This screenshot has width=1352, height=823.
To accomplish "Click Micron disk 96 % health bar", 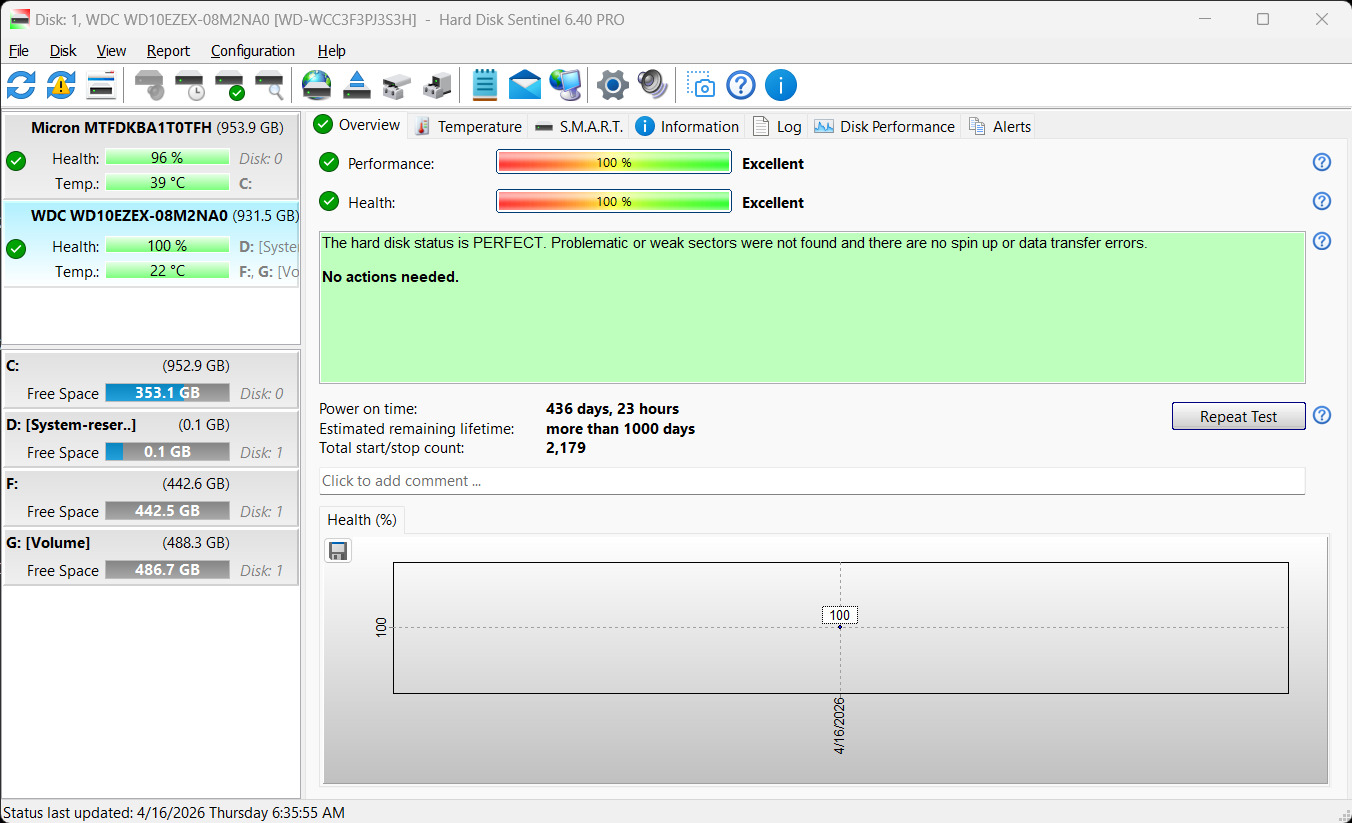I will [x=167, y=158].
